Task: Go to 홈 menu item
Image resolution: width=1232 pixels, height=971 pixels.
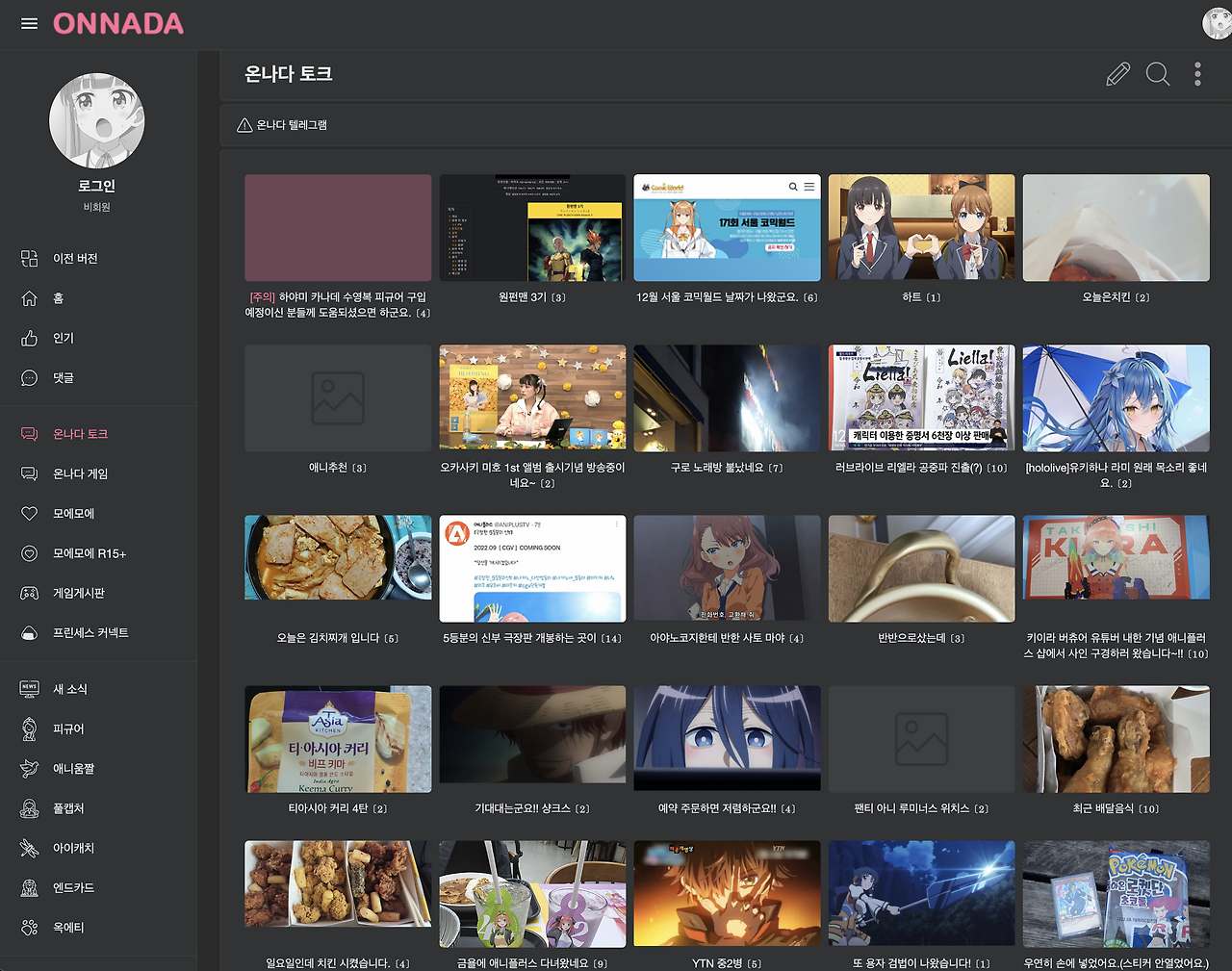Action: (58, 298)
